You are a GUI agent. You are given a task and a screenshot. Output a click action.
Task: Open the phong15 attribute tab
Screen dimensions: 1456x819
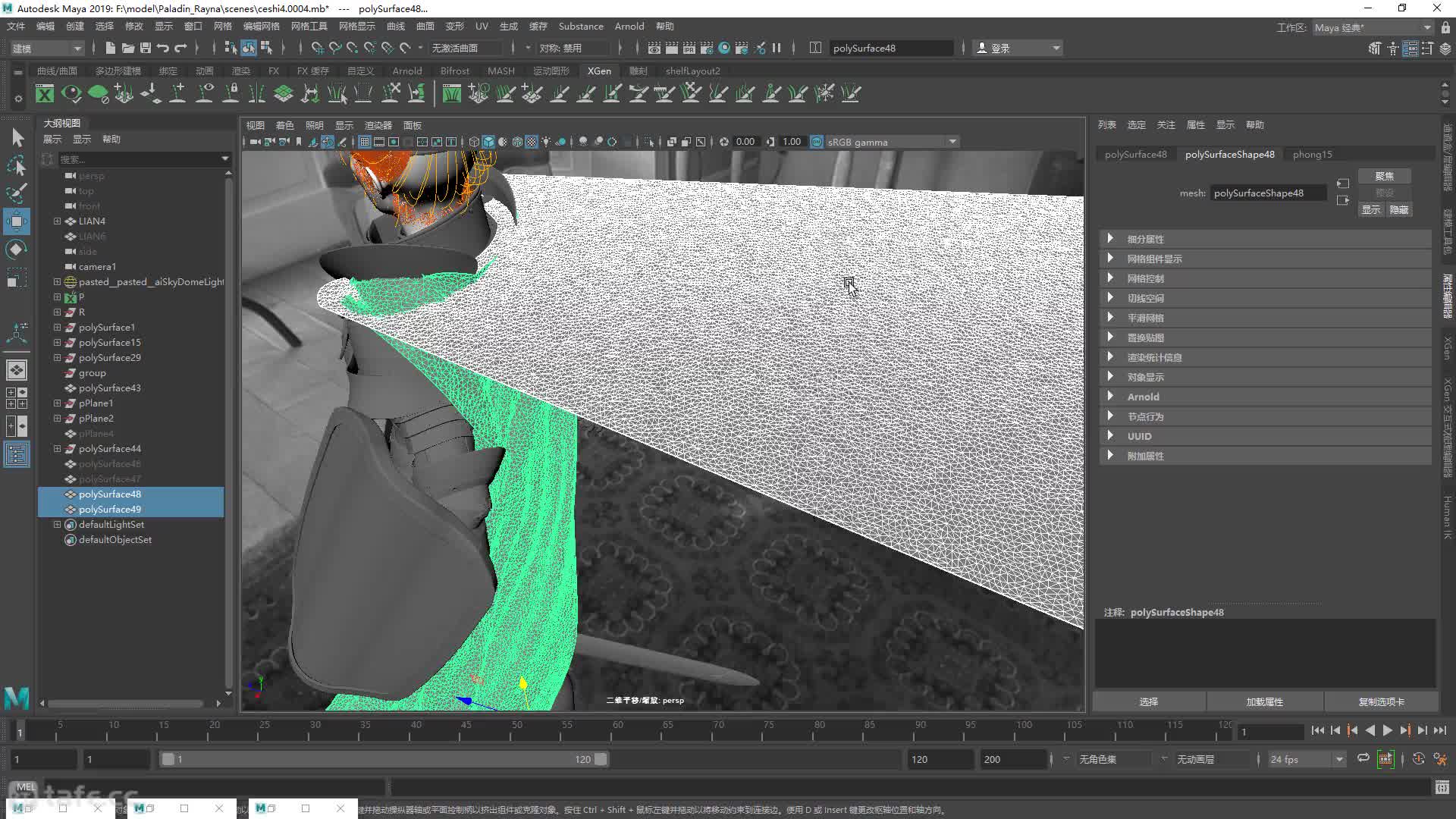point(1312,154)
